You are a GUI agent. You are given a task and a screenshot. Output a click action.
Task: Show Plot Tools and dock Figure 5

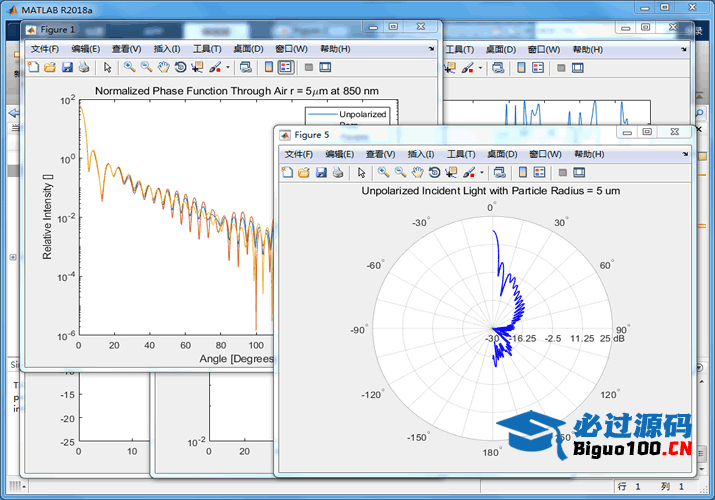(579, 172)
